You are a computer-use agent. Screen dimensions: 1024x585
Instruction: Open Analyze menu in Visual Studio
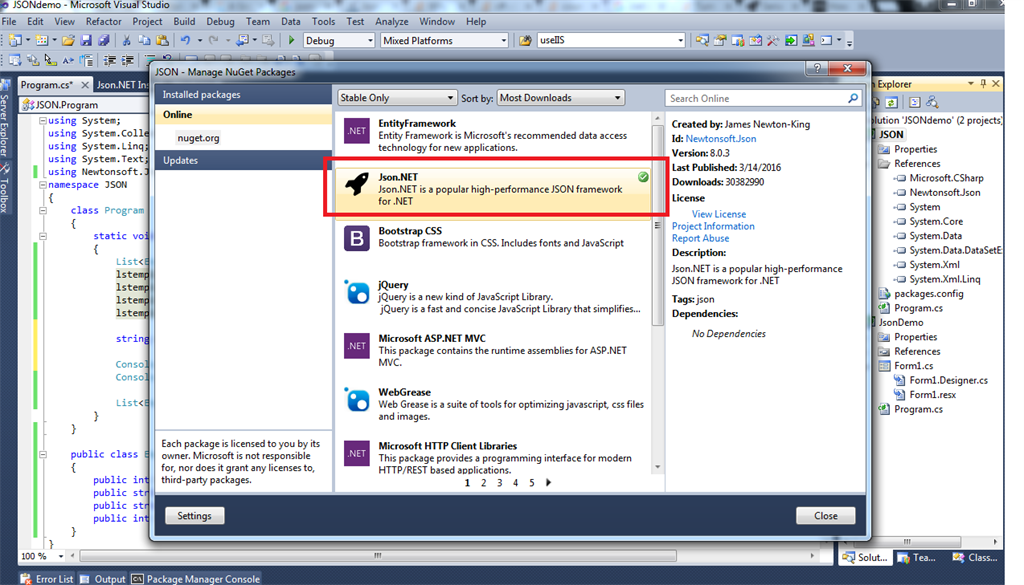pos(392,22)
